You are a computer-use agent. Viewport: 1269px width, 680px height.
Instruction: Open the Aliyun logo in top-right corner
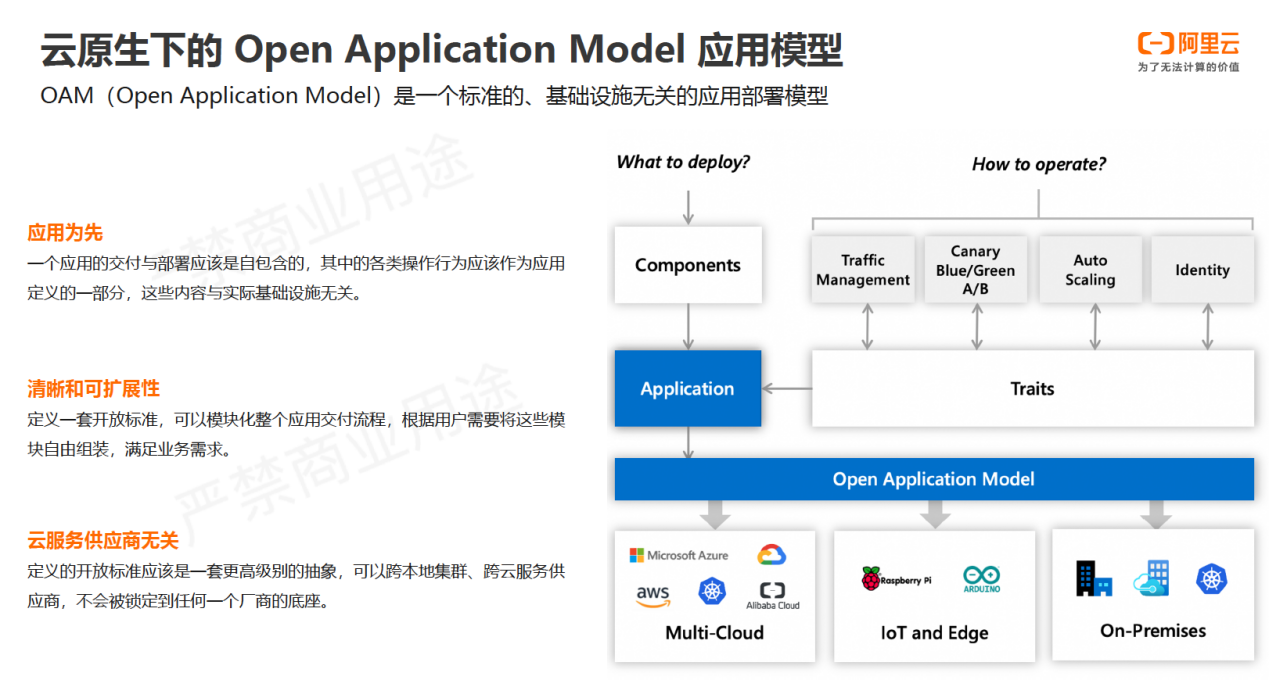(1188, 51)
